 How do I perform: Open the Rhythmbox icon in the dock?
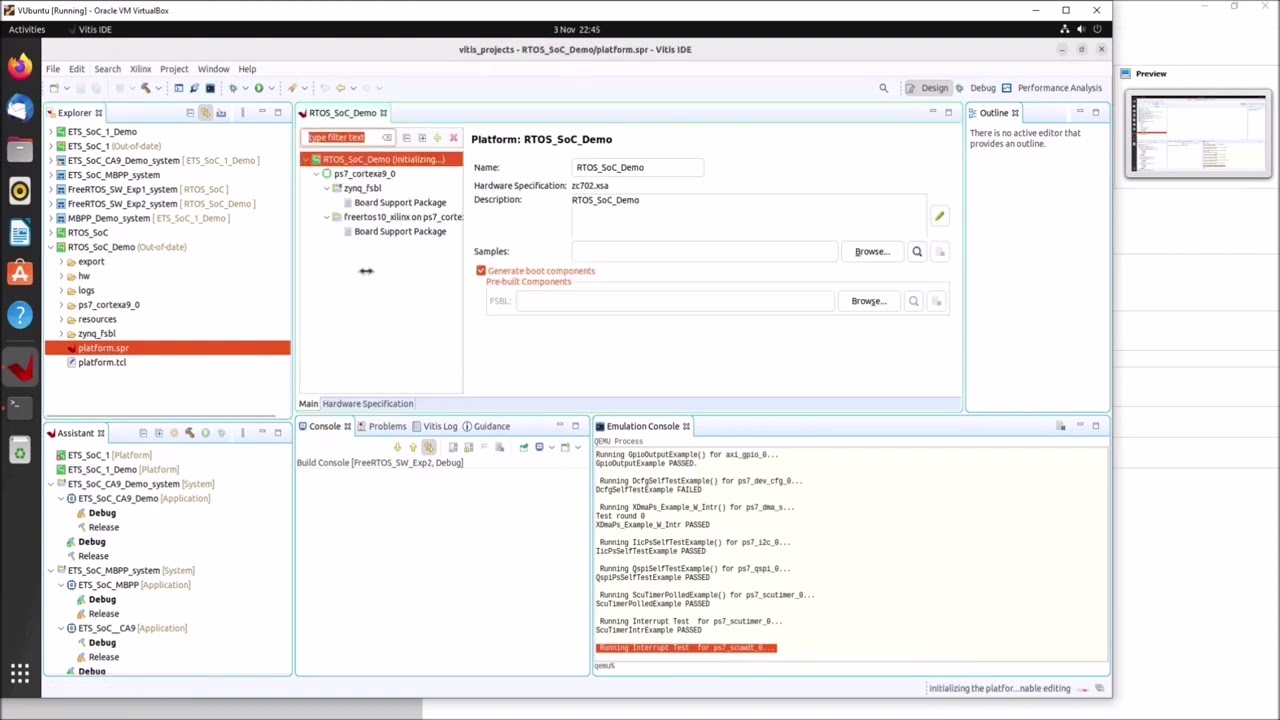click(x=20, y=191)
